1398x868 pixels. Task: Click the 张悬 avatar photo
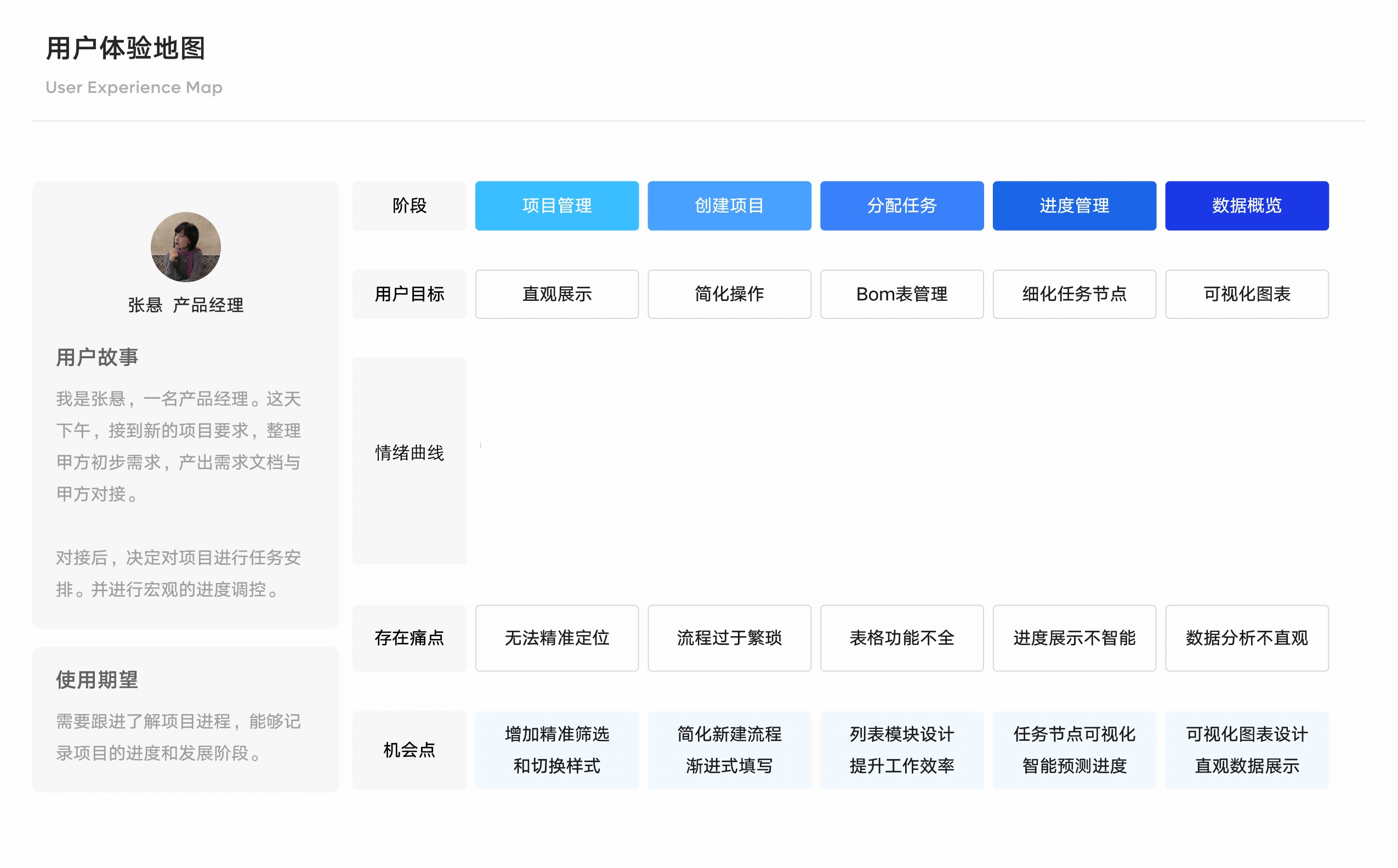point(185,247)
